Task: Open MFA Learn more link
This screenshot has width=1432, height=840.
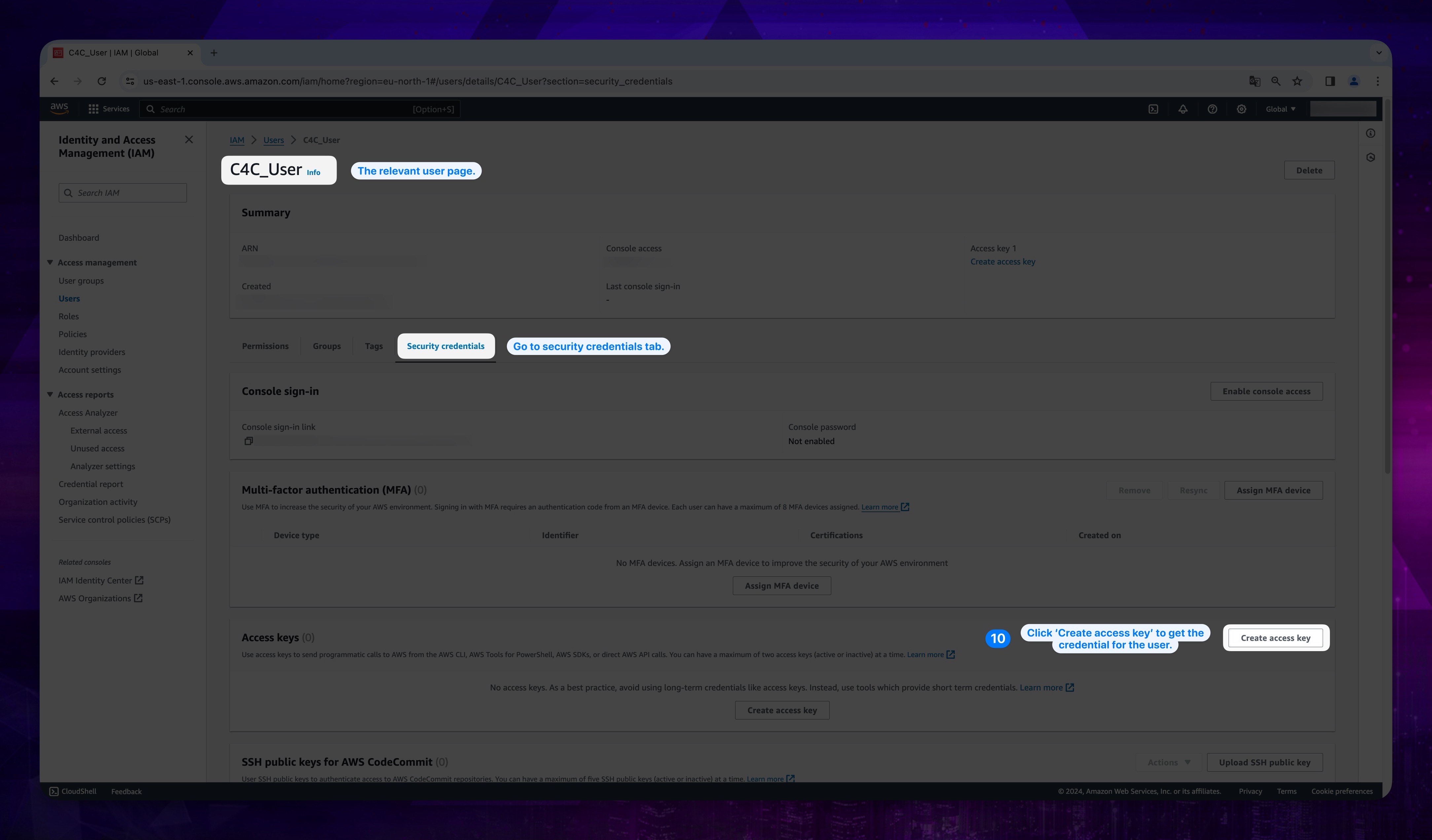Action: pyautogui.click(x=885, y=507)
